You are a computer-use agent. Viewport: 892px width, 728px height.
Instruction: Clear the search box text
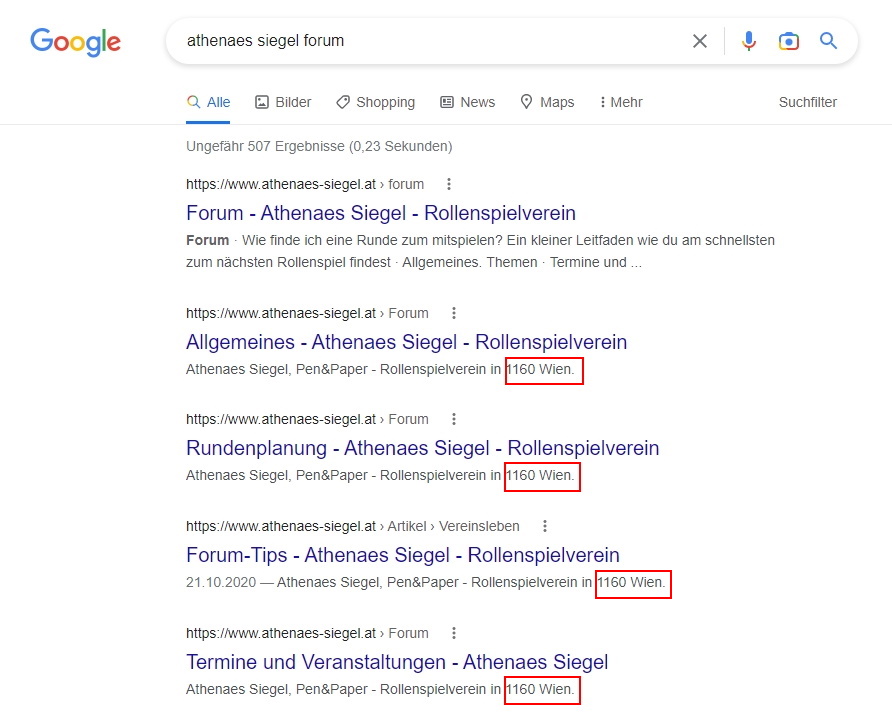click(x=700, y=41)
